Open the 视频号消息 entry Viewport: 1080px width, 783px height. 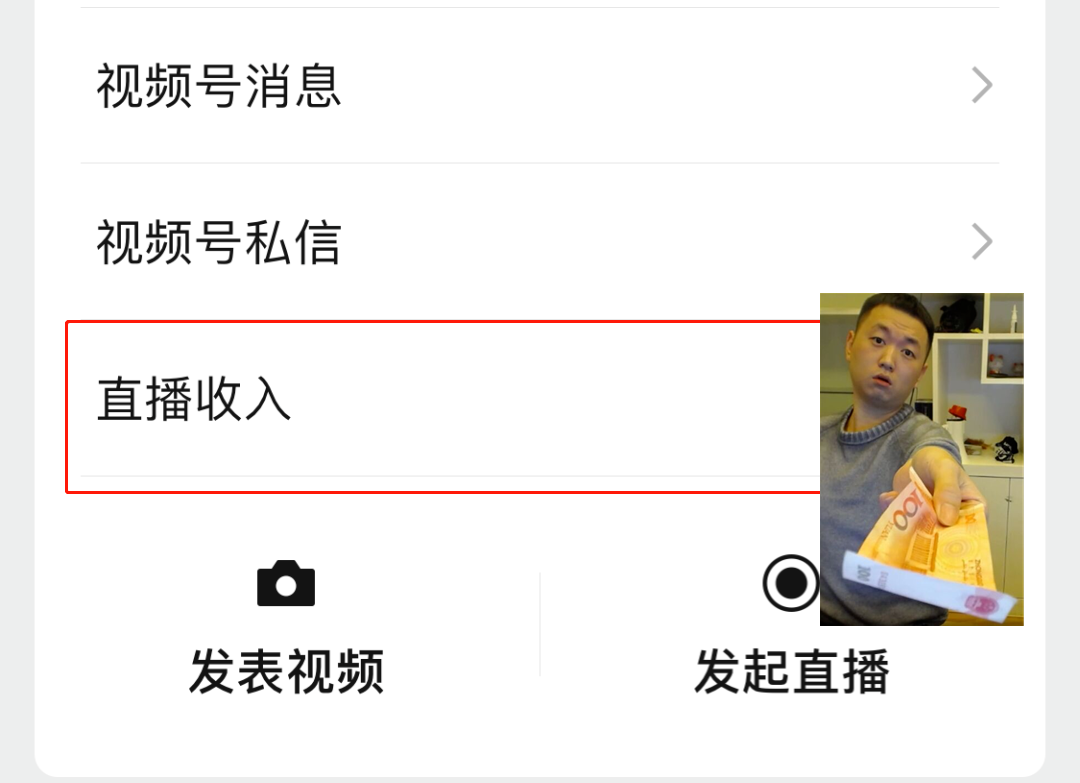539,85
